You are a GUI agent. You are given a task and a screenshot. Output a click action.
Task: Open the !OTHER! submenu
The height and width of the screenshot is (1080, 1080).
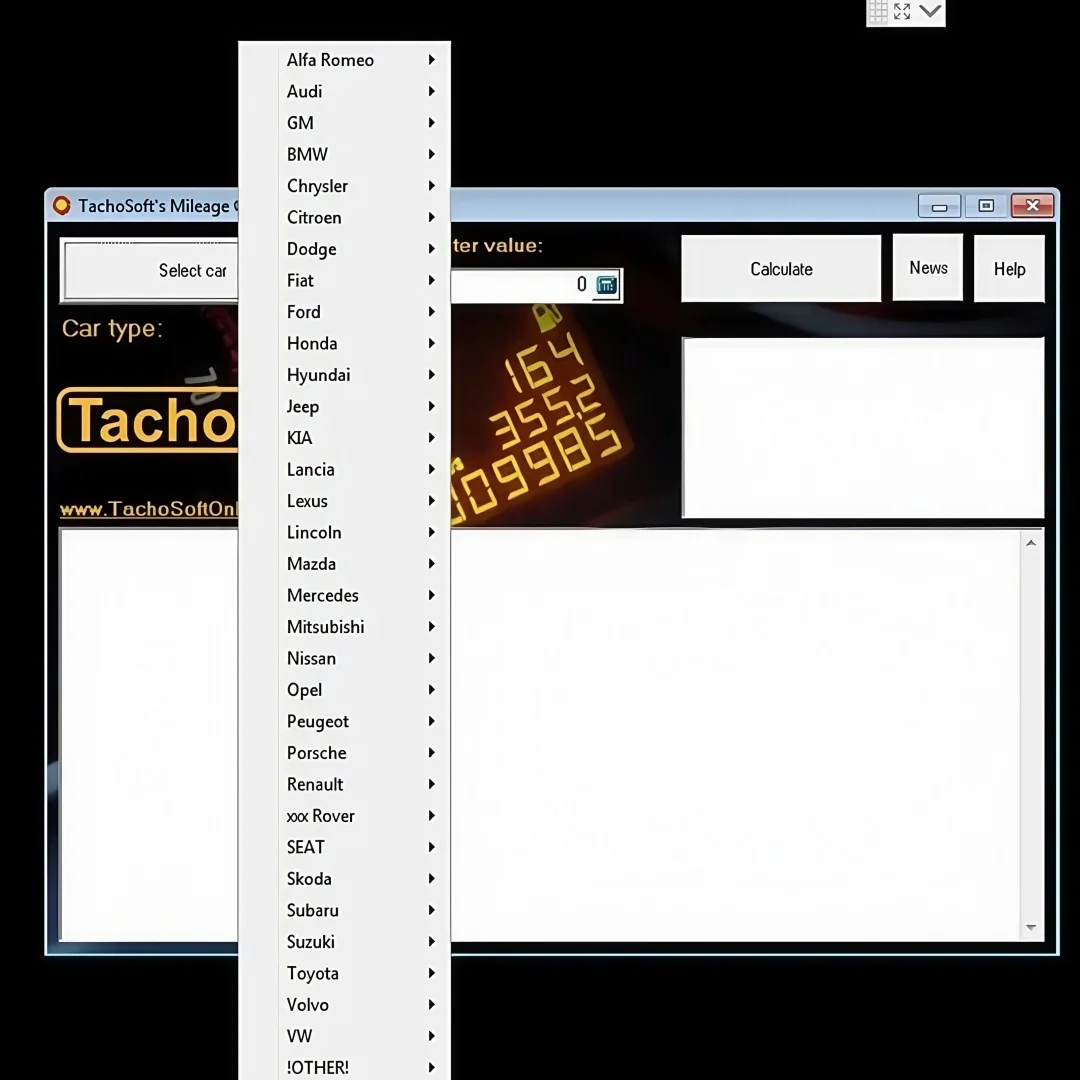coord(344,1068)
